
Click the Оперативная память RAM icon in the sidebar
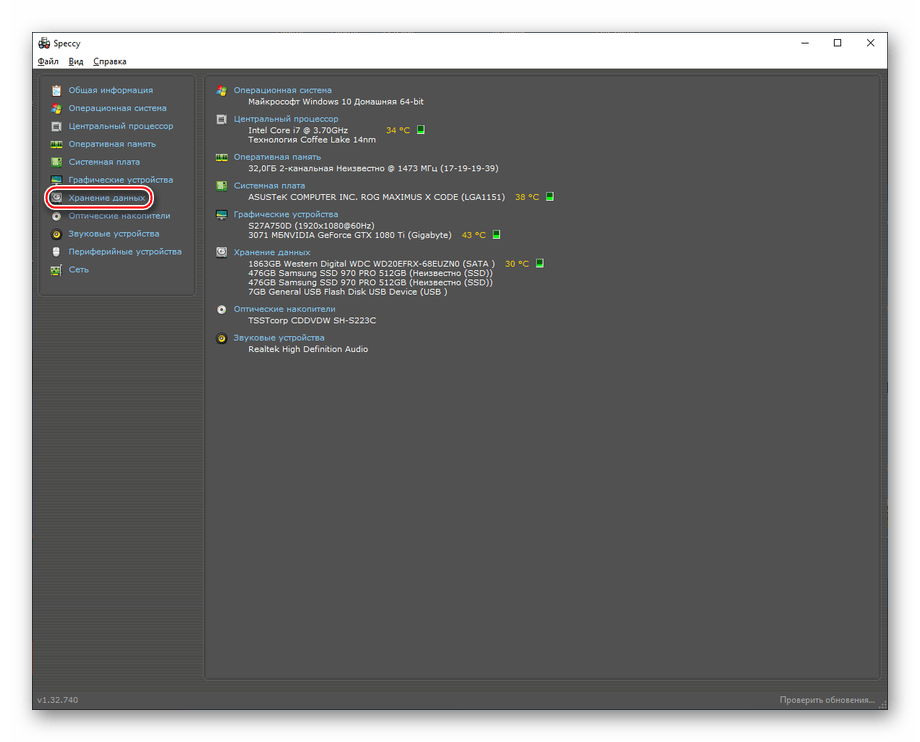(56, 144)
